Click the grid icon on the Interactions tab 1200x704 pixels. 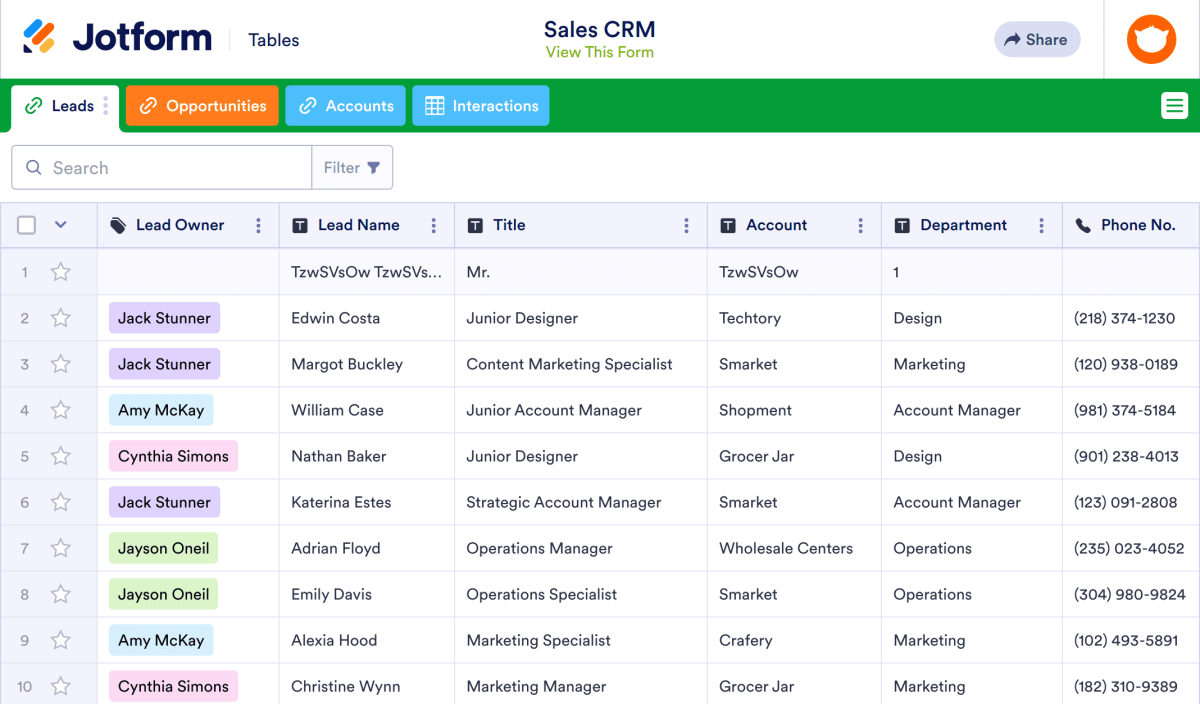[432, 105]
